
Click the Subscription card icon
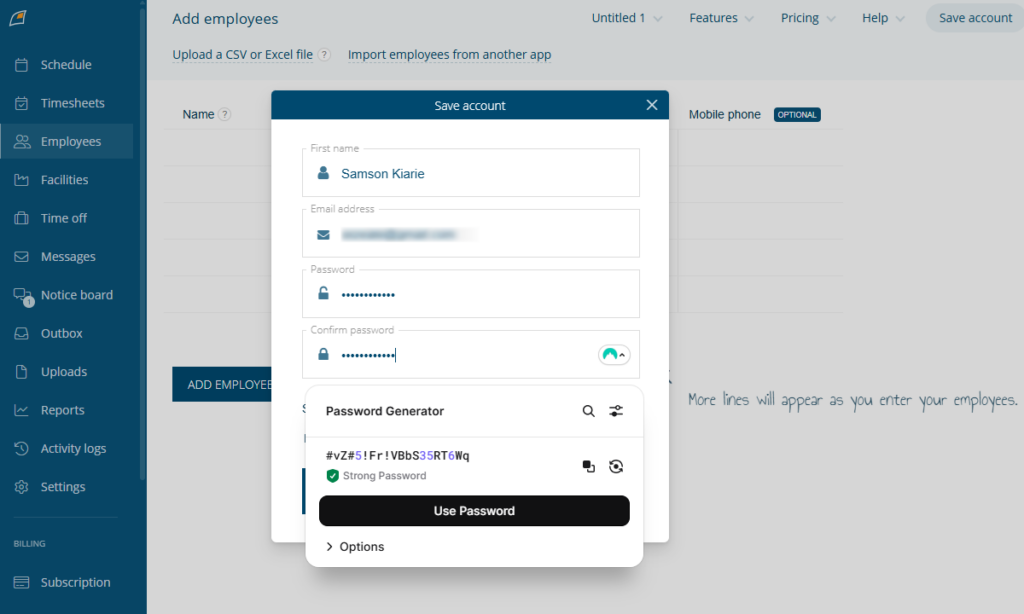[x=22, y=582]
